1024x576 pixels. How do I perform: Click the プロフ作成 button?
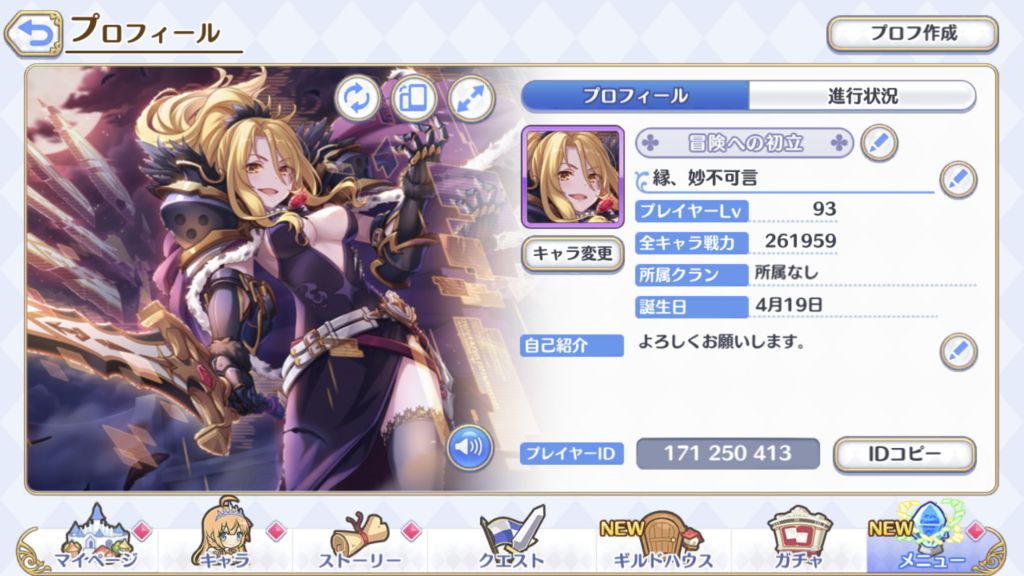tap(912, 33)
